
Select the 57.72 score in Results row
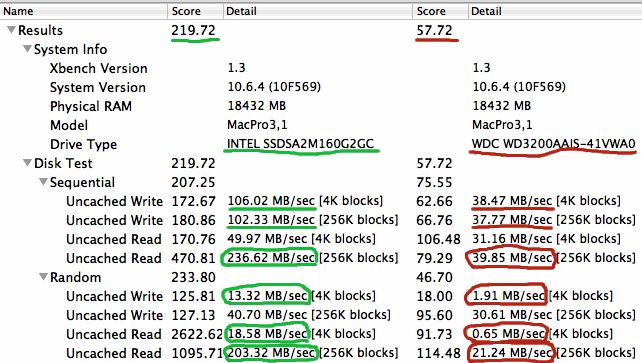point(434,30)
